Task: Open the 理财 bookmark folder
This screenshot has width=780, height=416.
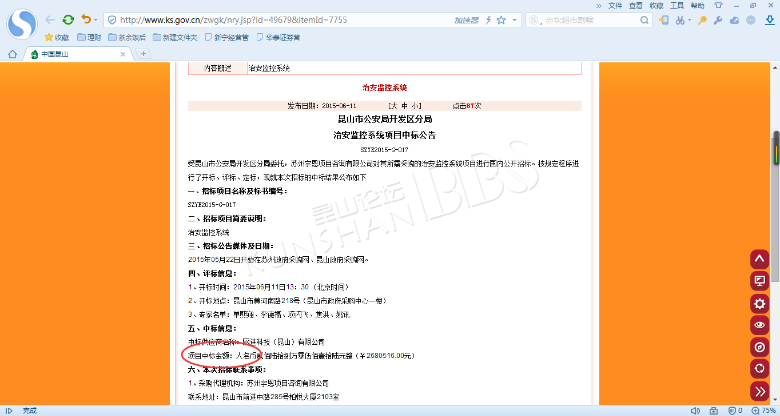Action: [90, 37]
